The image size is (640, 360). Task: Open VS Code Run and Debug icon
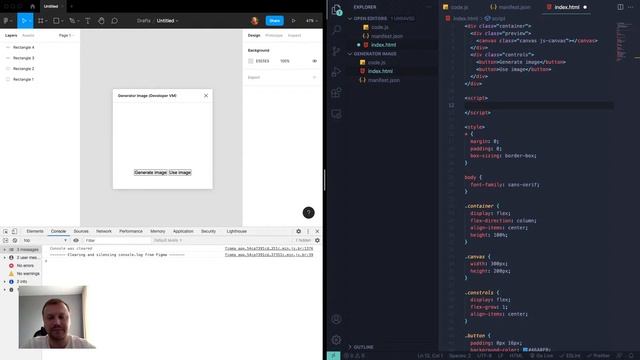coord(336,72)
